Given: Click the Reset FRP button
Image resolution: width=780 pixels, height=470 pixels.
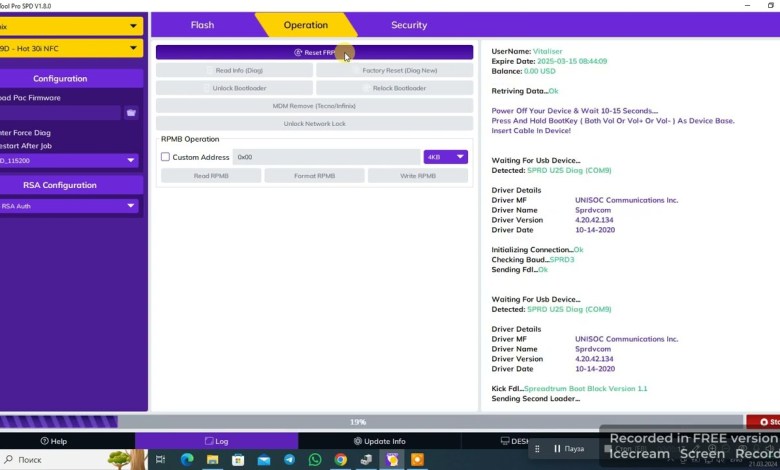Looking at the screenshot, I should (x=314, y=52).
